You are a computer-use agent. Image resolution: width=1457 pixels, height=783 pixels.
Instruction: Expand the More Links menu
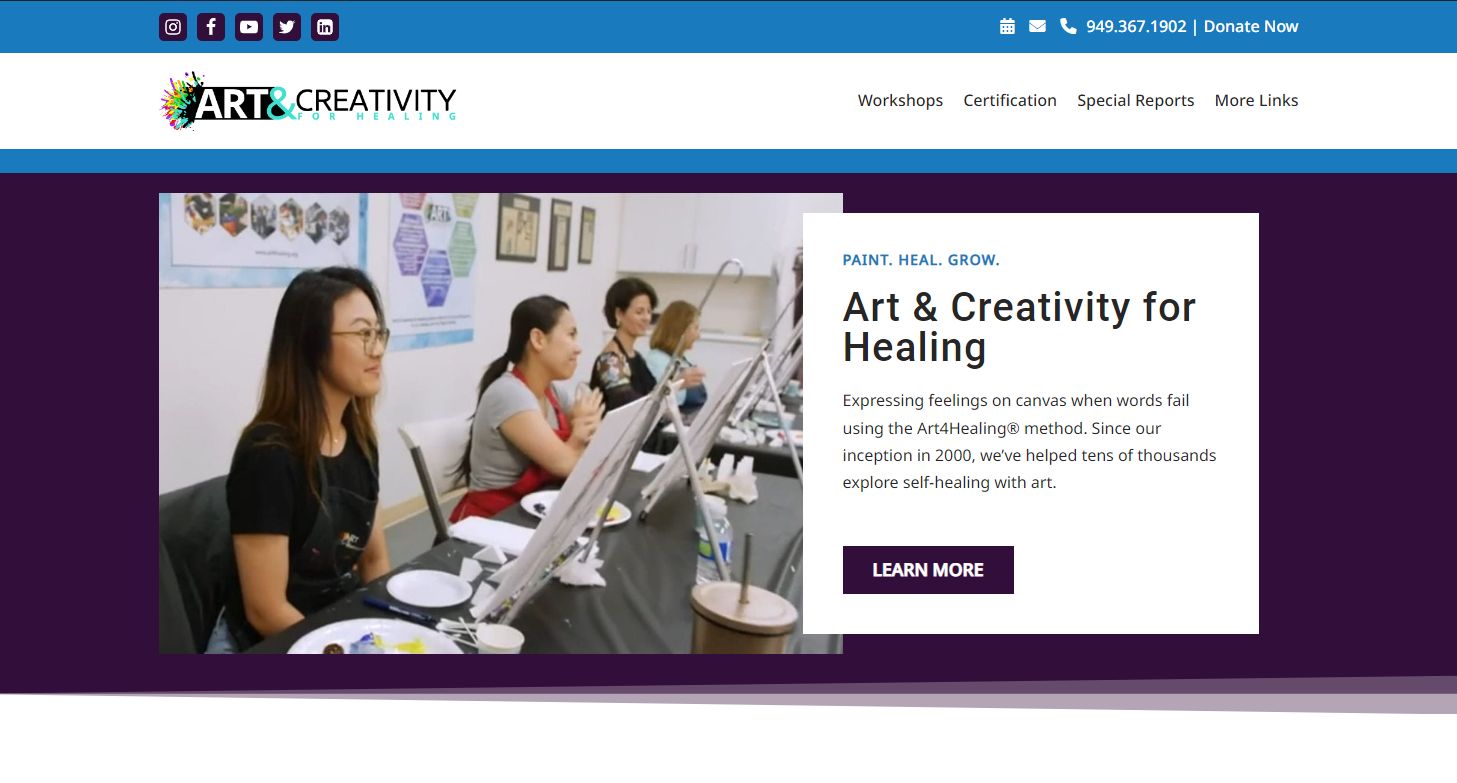pos(1256,100)
